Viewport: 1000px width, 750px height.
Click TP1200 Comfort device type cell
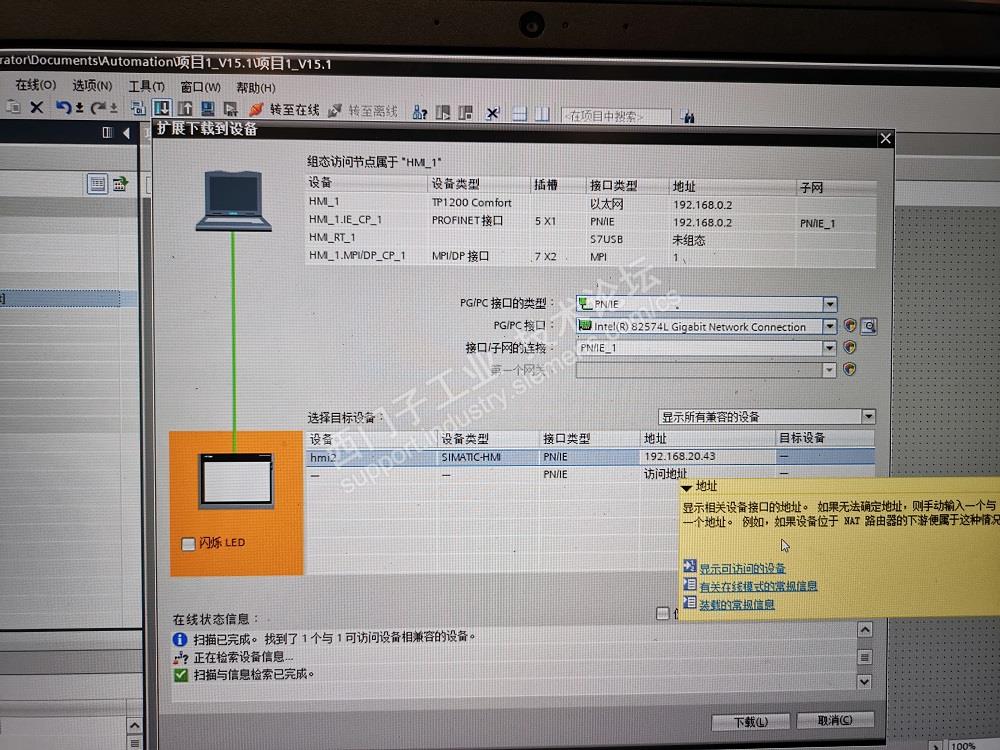coord(471,203)
